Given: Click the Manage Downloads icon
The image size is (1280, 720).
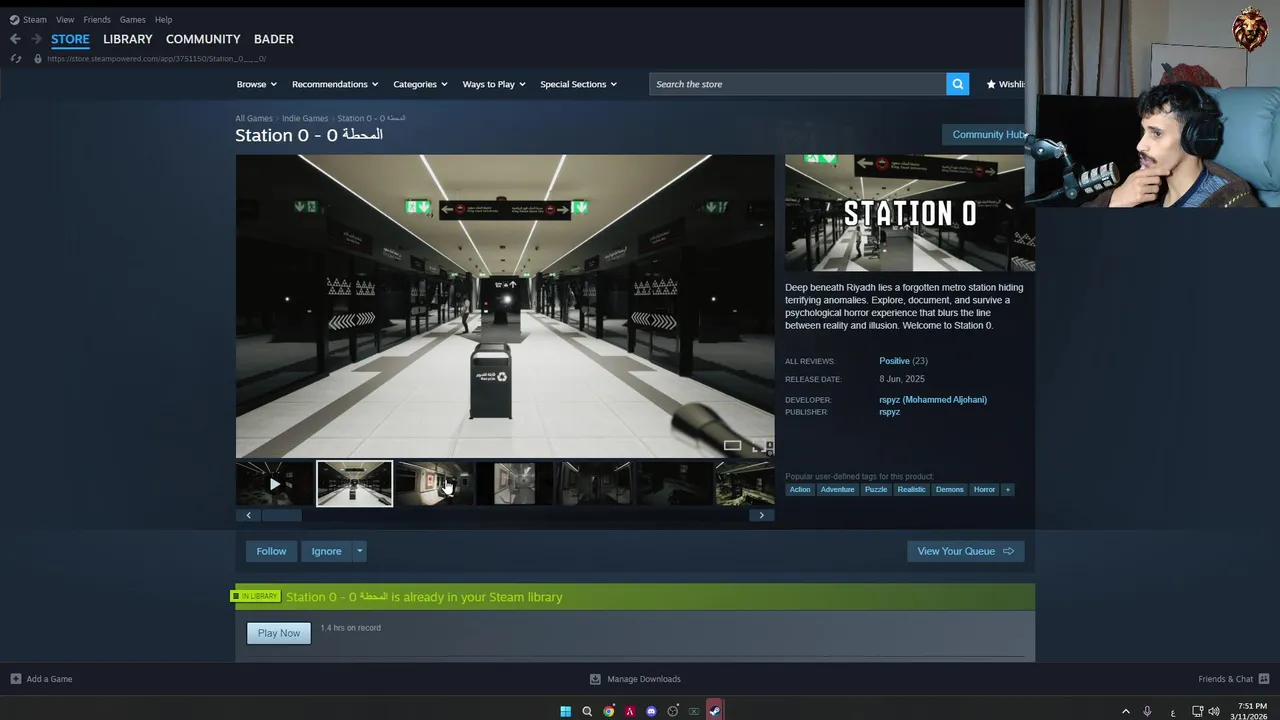Looking at the screenshot, I should [595, 679].
